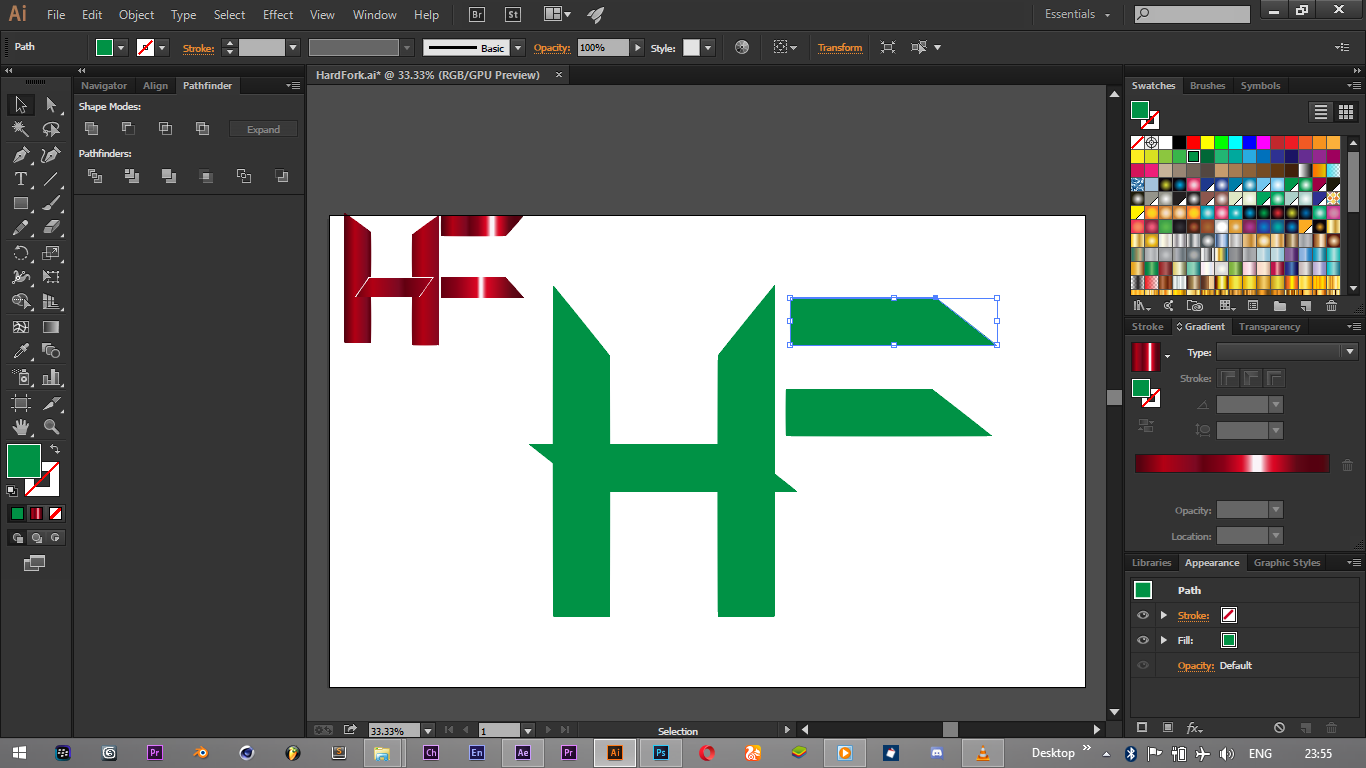
Task: Open the Opacity dropdown in control bar
Action: (x=636, y=47)
